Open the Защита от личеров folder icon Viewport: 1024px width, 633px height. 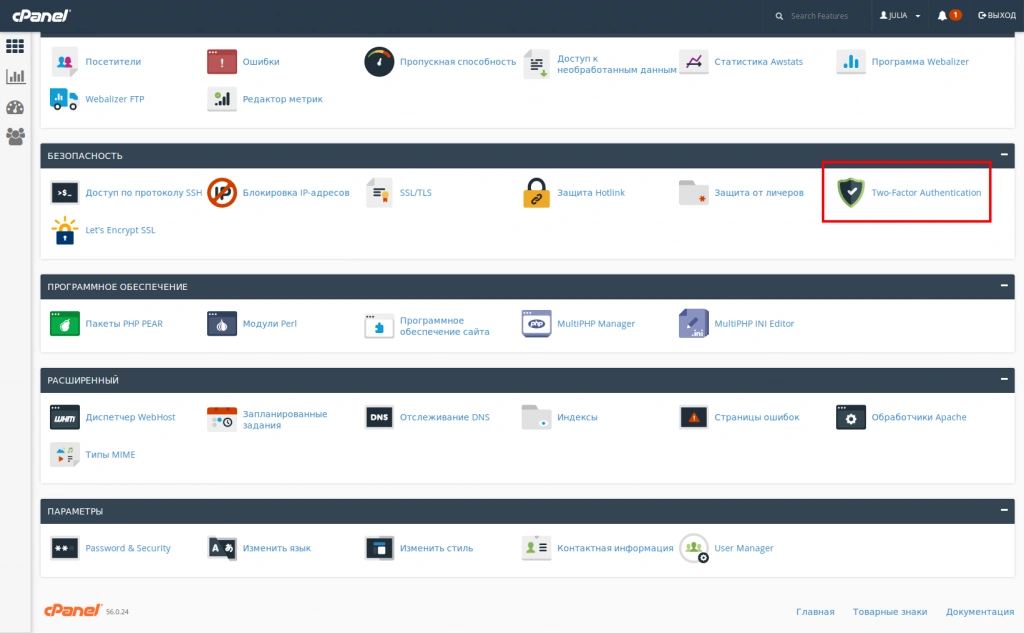tap(694, 193)
